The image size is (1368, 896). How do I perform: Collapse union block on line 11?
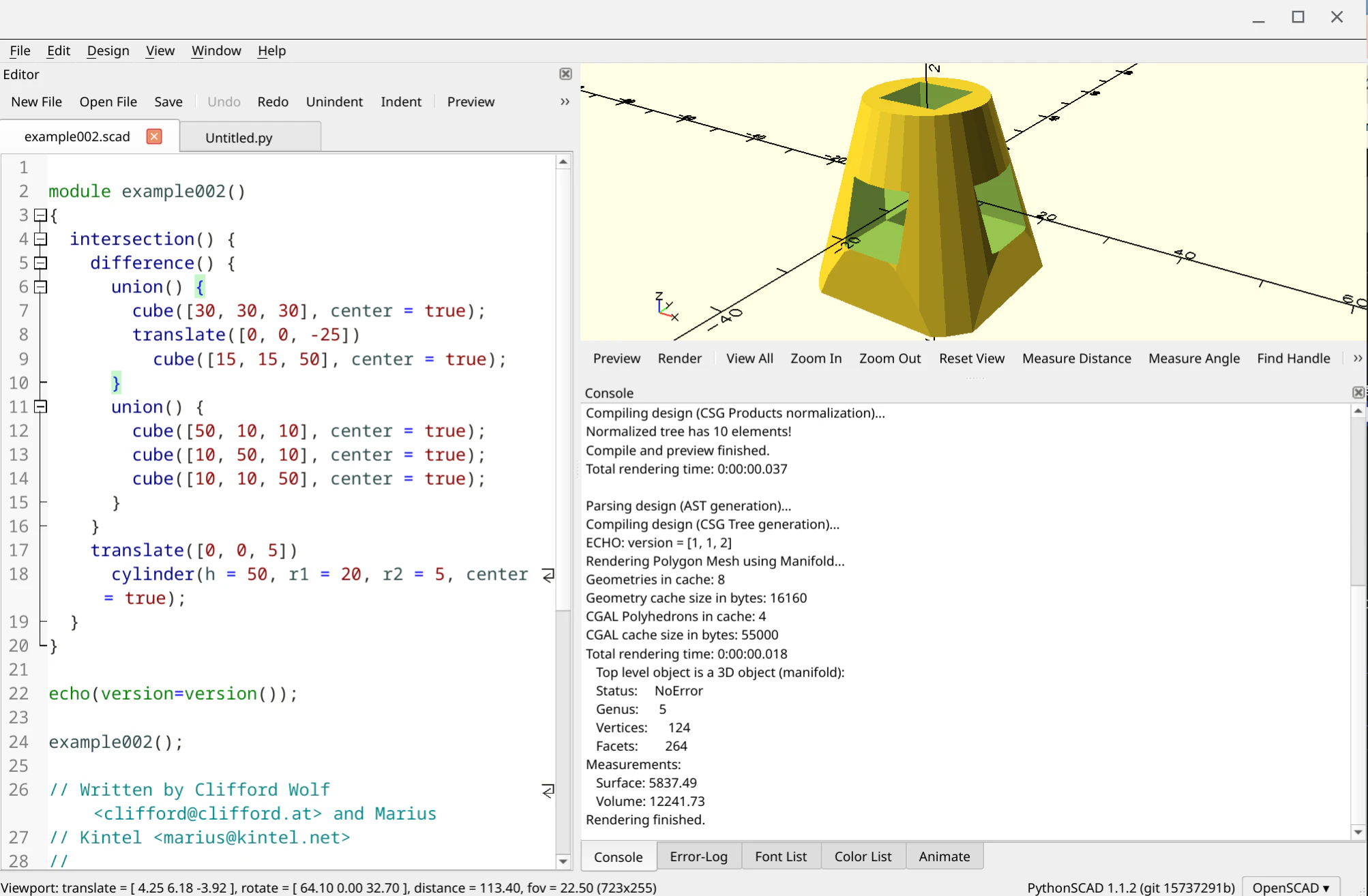[40, 407]
